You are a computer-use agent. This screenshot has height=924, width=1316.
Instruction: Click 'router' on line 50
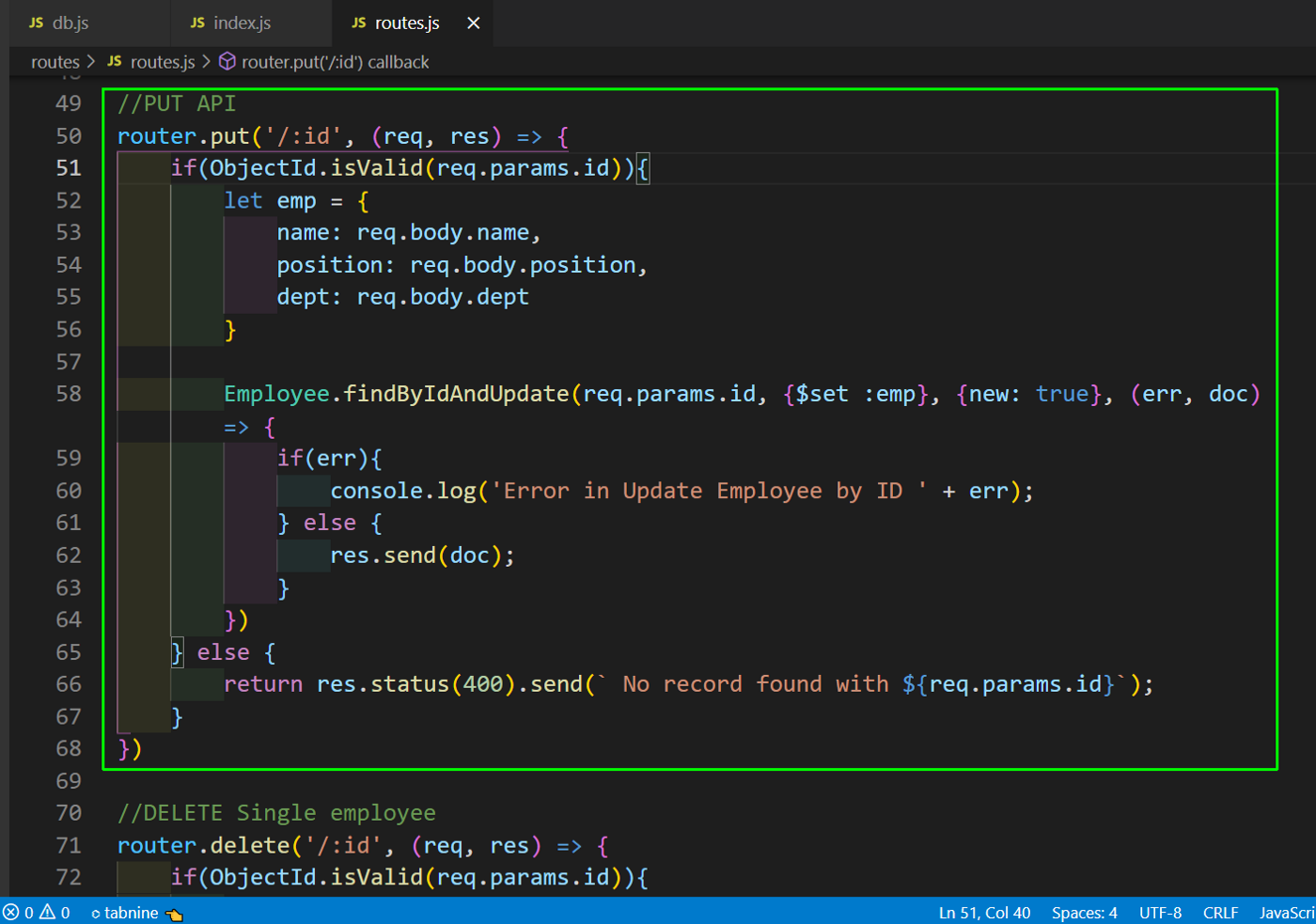tap(157, 136)
